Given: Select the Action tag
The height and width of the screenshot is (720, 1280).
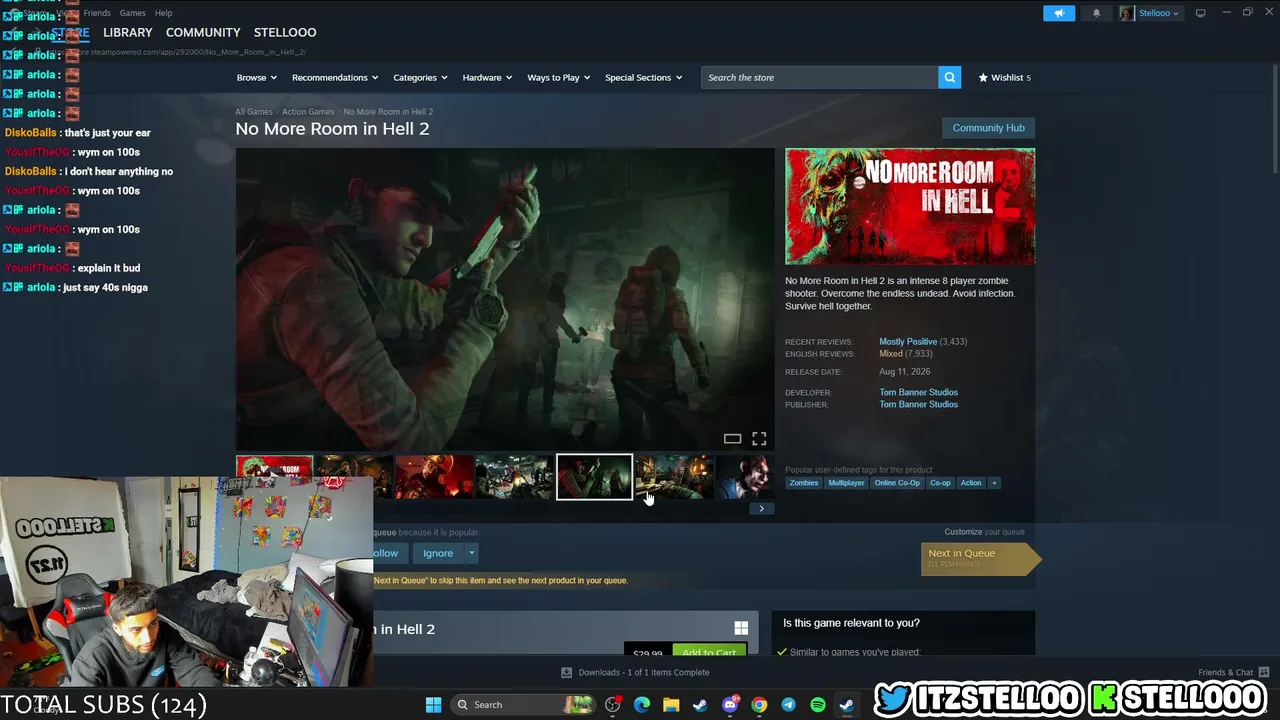Looking at the screenshot, I should coord(971,483).
